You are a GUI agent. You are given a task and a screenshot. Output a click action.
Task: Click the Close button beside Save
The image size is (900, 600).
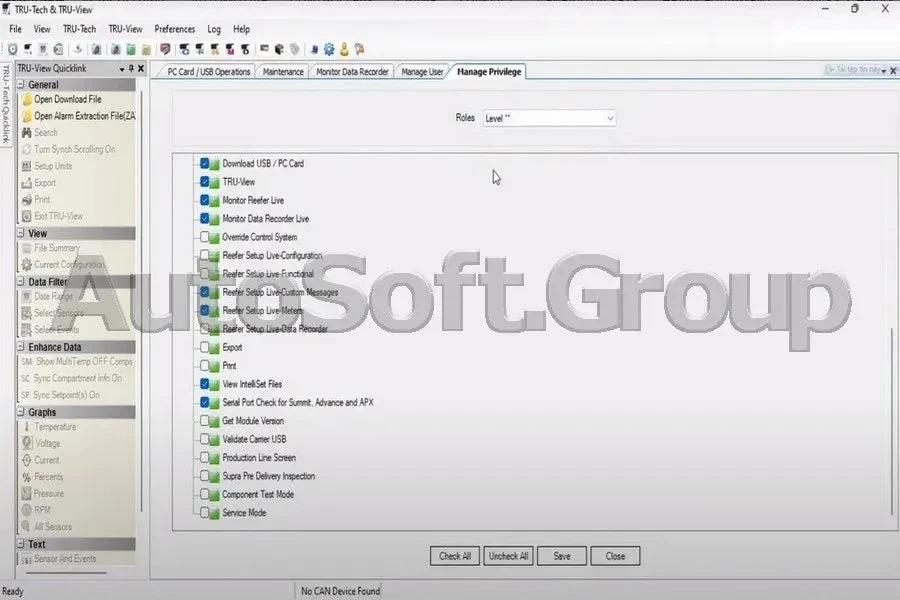point(615,556)
